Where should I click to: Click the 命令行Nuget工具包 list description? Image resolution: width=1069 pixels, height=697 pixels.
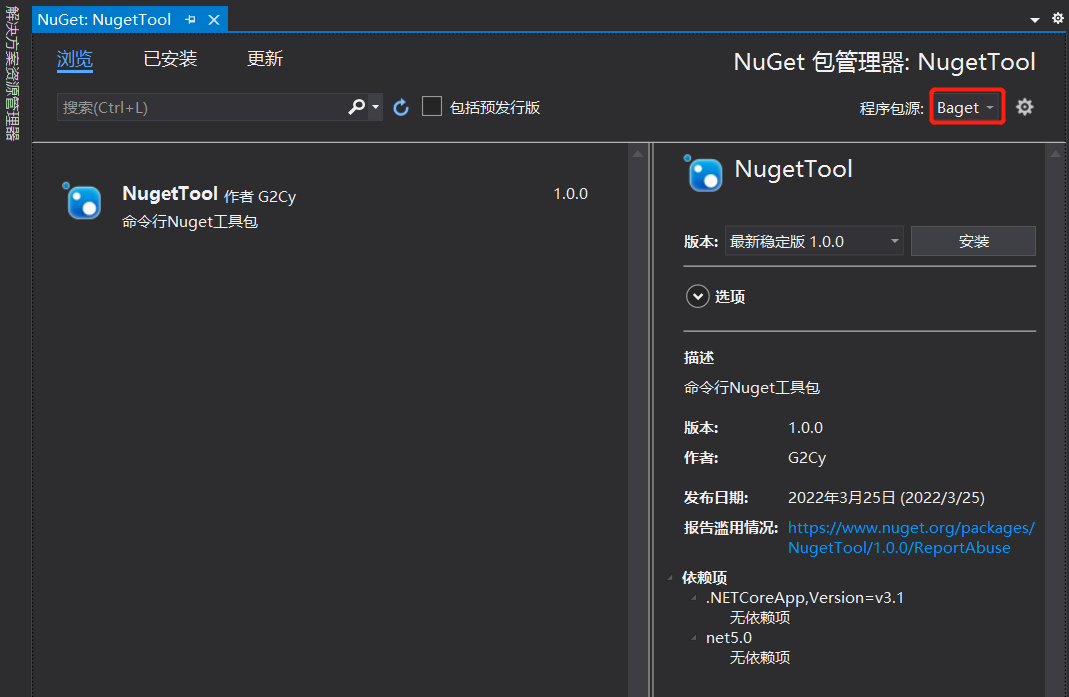click(x=190, y=222)
